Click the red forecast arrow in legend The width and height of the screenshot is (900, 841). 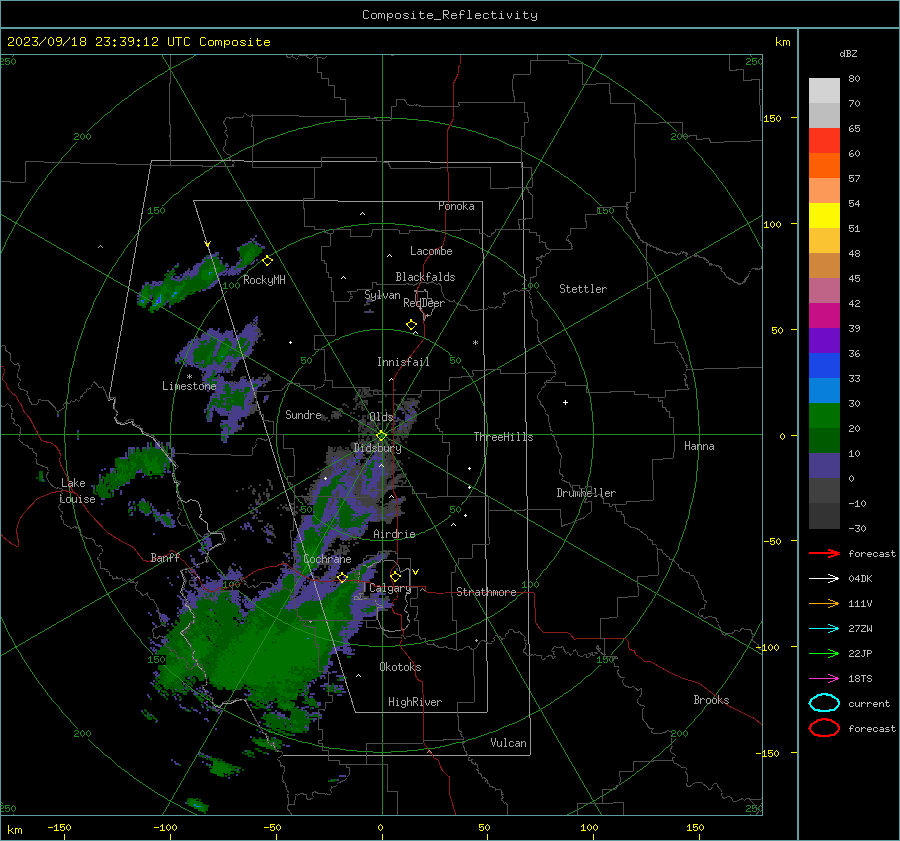click(x=824, y=553)
